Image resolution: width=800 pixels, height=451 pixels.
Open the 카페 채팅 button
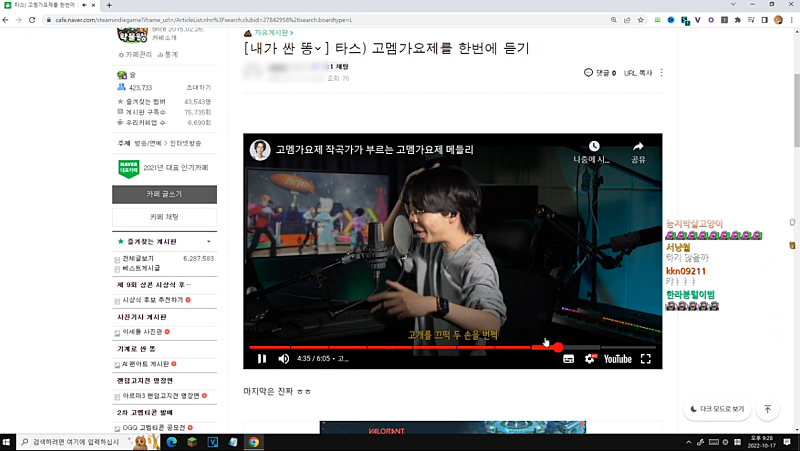tap(164, 217)
